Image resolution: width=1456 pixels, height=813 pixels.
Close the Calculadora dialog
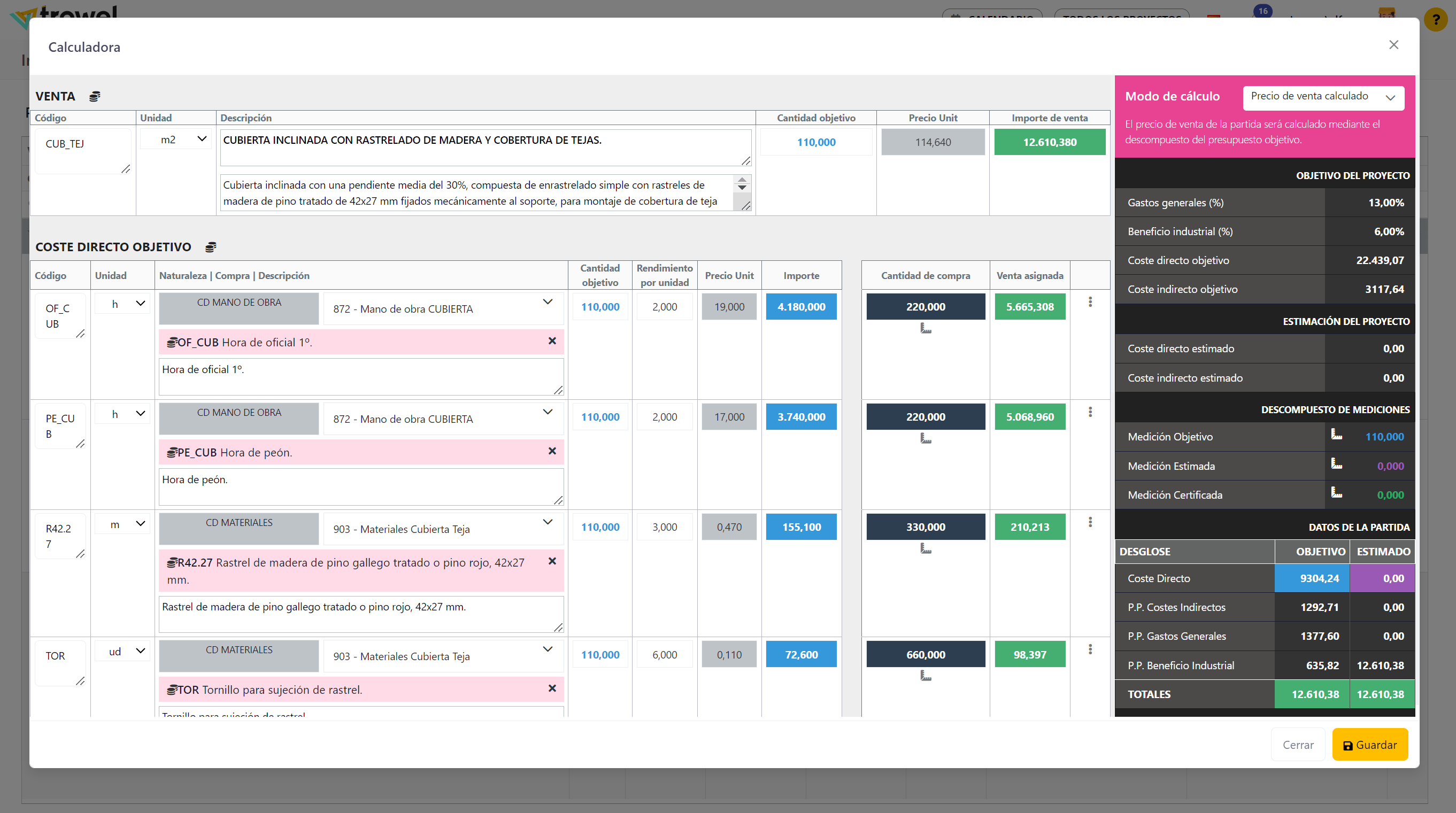(1393, 45)
